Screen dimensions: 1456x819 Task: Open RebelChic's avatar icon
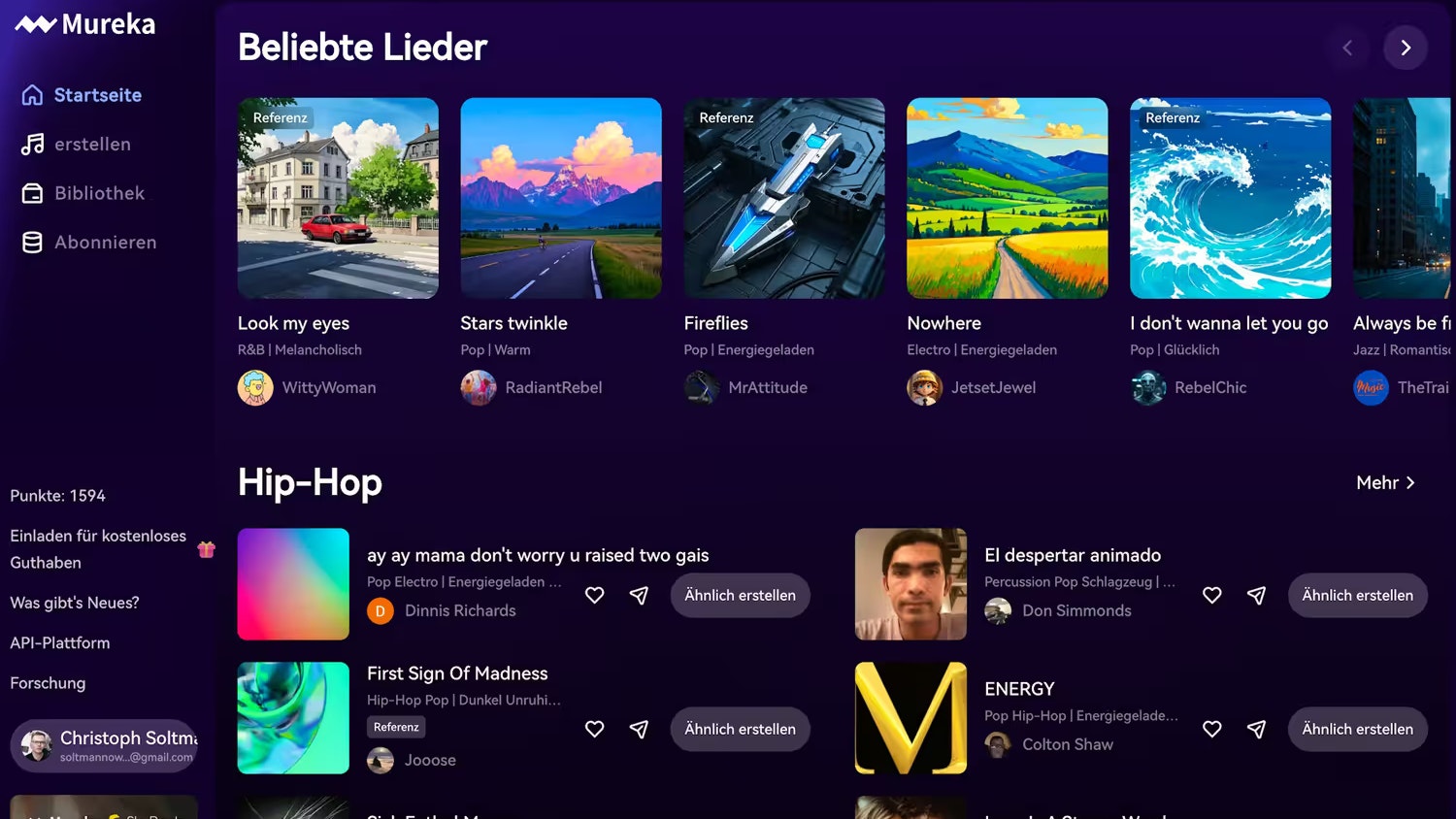click(x=1148, y=388)
